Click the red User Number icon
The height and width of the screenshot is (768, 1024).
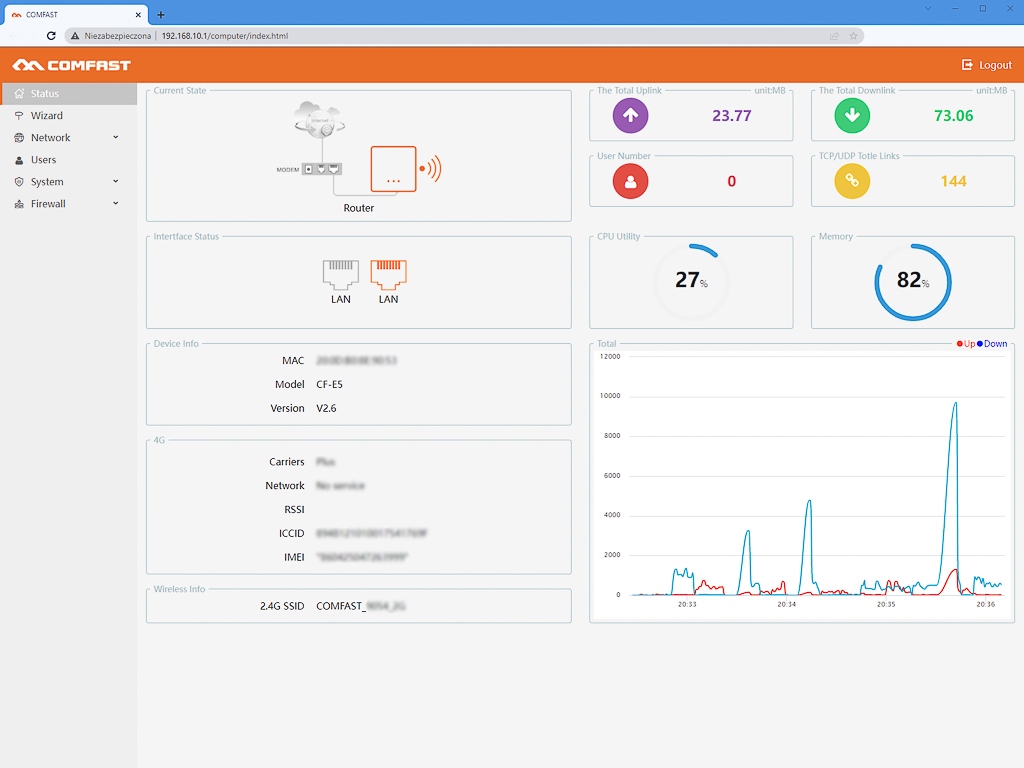pyautogui.click(x=630, y=181)
